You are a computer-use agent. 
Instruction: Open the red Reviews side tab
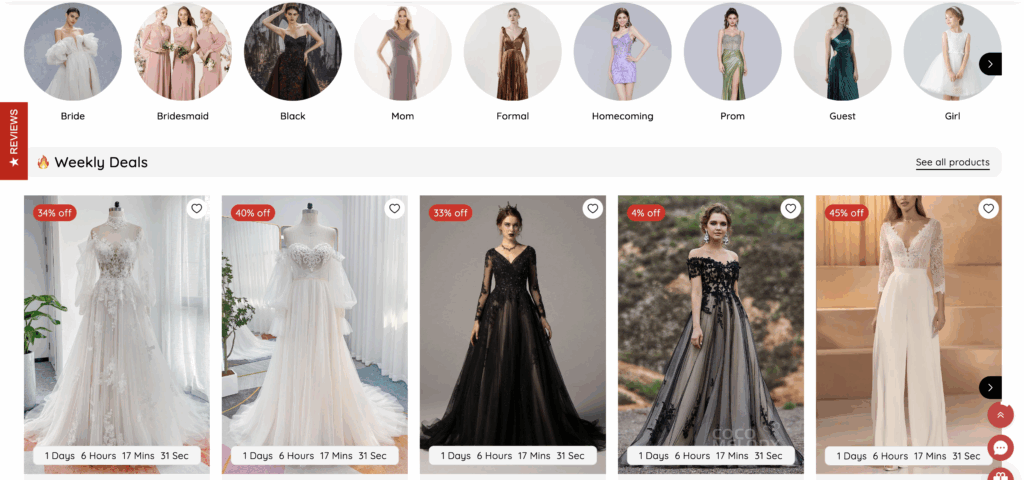click(13, 140)
